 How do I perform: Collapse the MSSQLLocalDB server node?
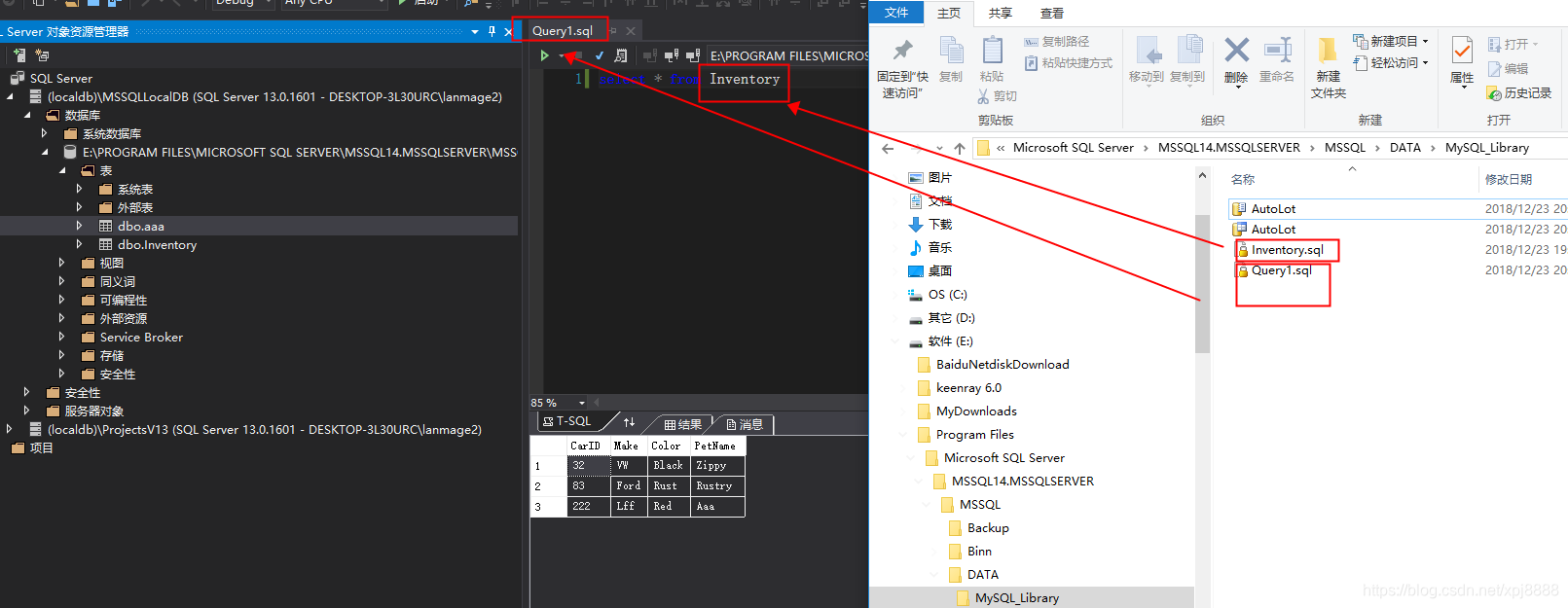[11, 96]
